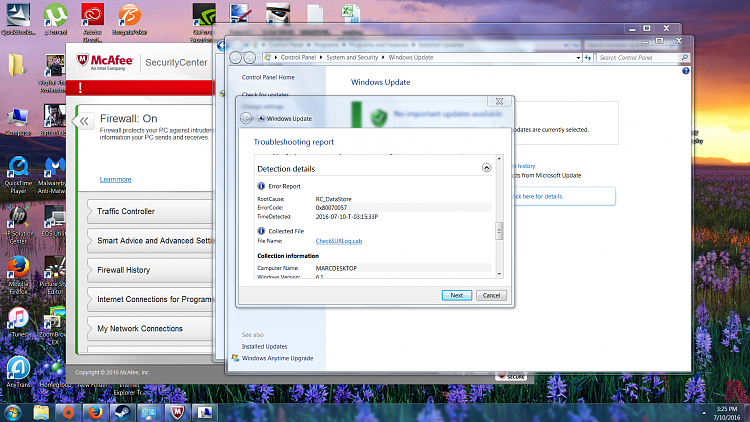Click the Next button in troubleshooter
This screenshot has width=750, height=422.
click(457, 295)
